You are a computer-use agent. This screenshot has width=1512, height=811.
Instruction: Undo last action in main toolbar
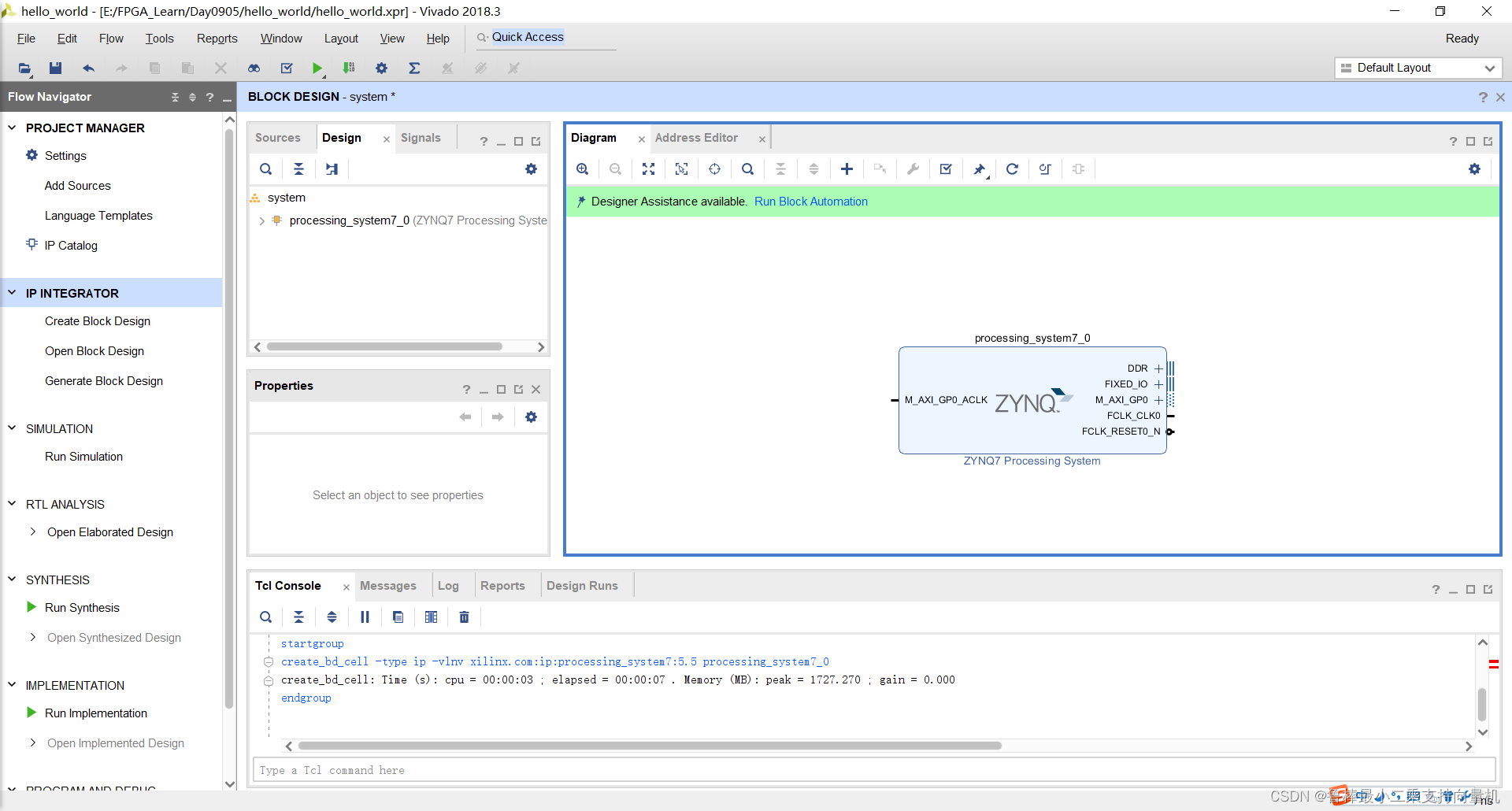(88, 69)
